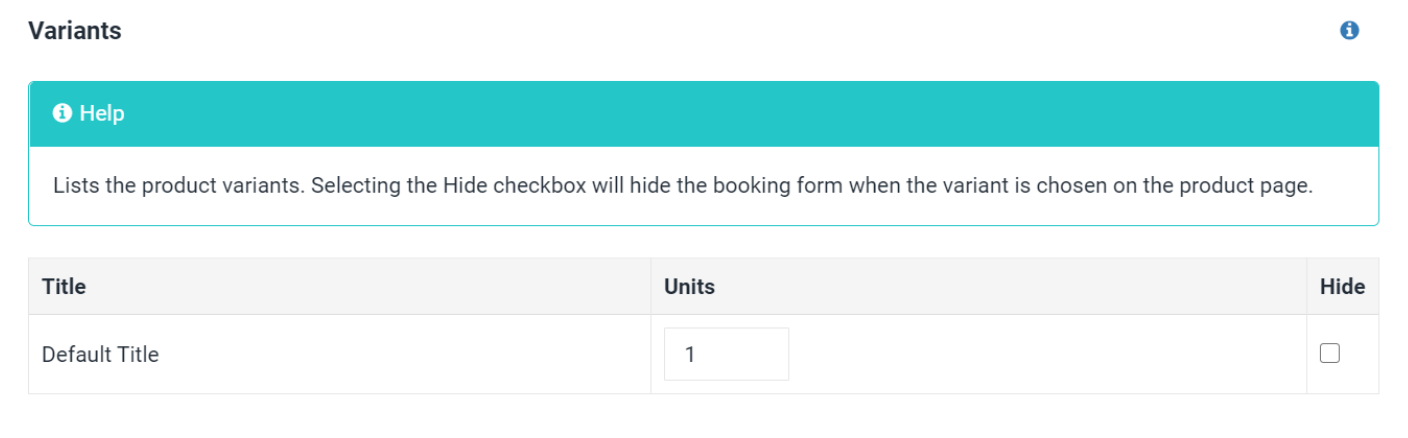
Task: Click the blue info icon beside Variants
Action: point(1349,31)
